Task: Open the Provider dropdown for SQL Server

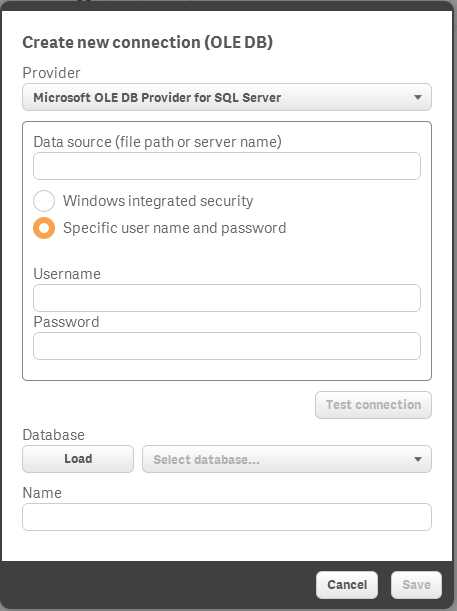Action: click(227, 97)
